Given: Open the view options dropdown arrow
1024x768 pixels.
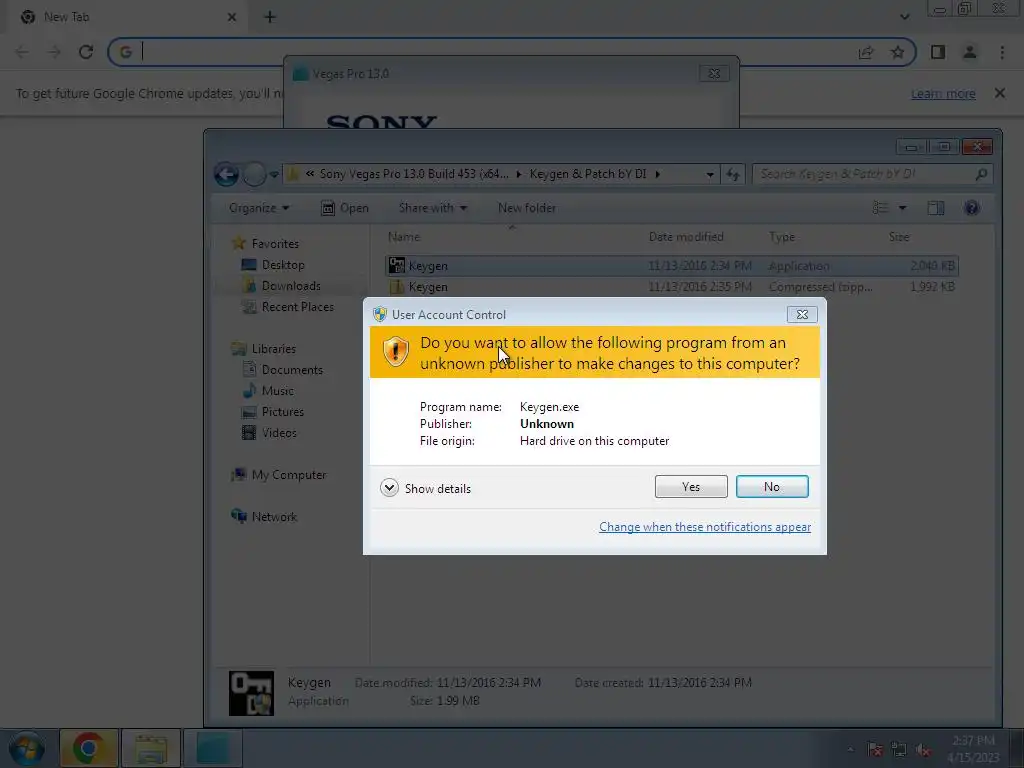Looking at the screenshot, I should pyautogui.click(x=903, y=208).
